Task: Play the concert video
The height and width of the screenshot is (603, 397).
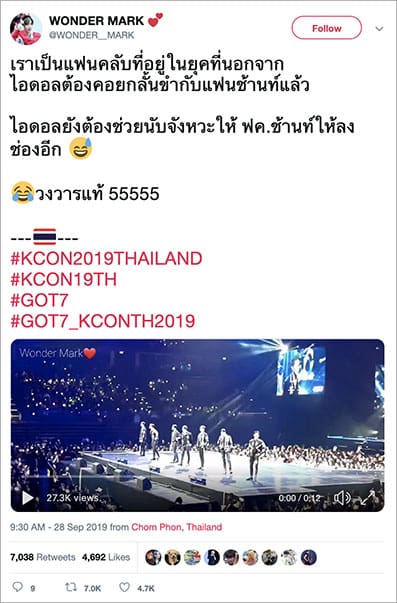Action: 27,498
